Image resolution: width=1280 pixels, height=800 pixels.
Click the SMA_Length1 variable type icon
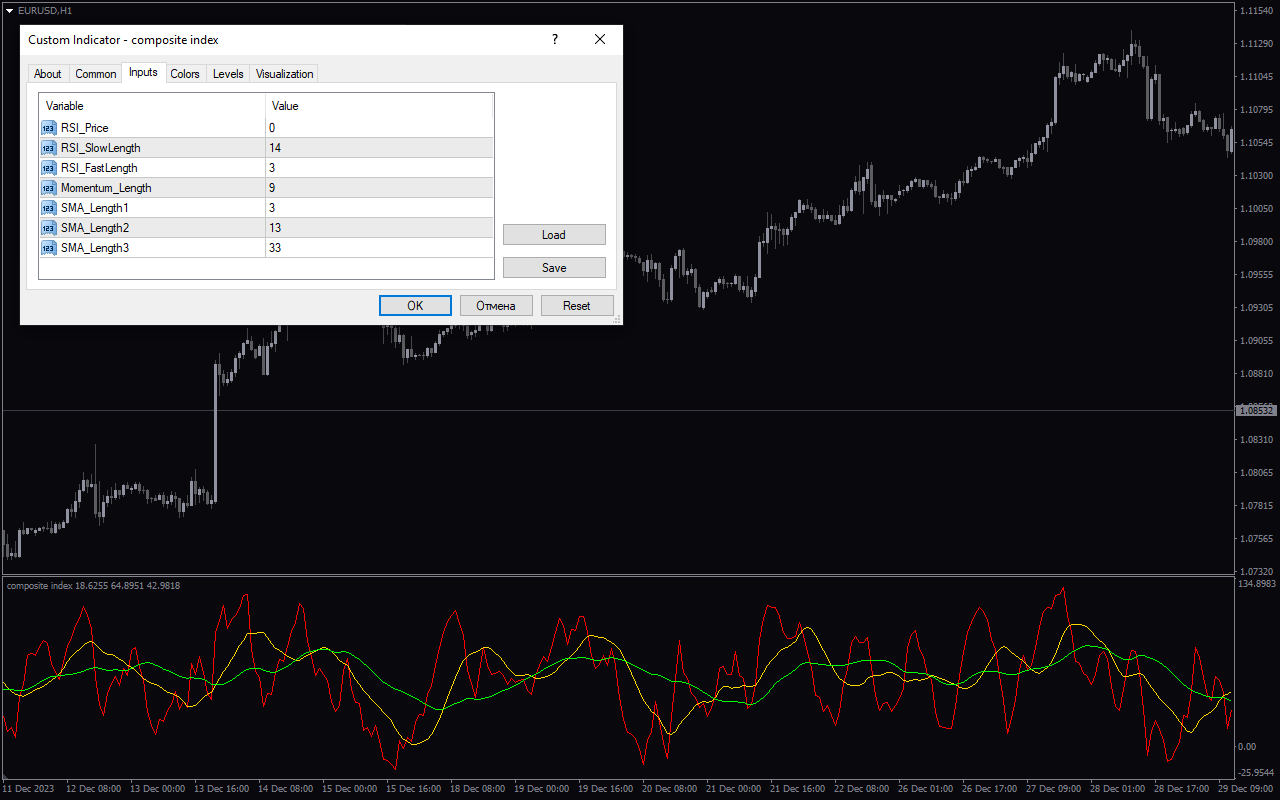49,208
